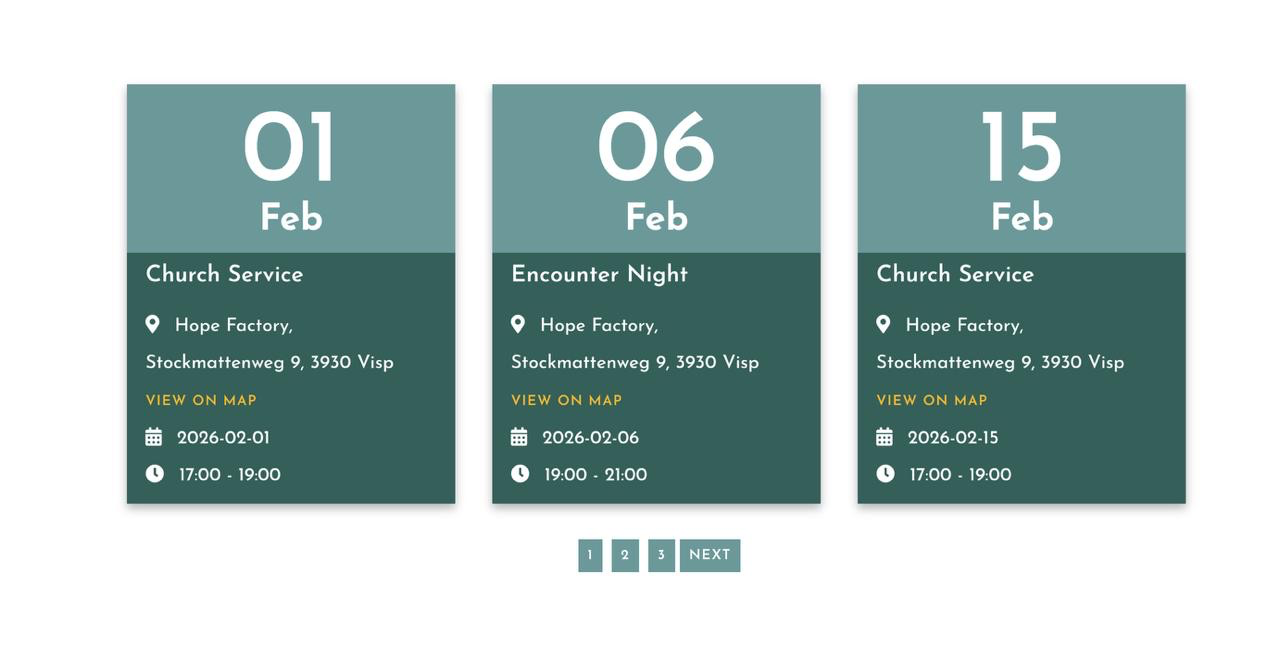
Task: Click the 06 Feb date header
Action: tap(656, 169)
